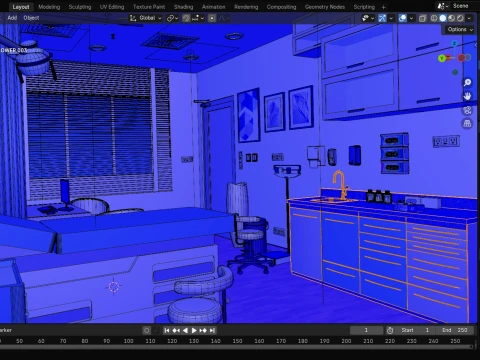Viewport: 480px width, 360px height.
Task: Open the Animation workspace tab
Action: [x=213, y=7]
